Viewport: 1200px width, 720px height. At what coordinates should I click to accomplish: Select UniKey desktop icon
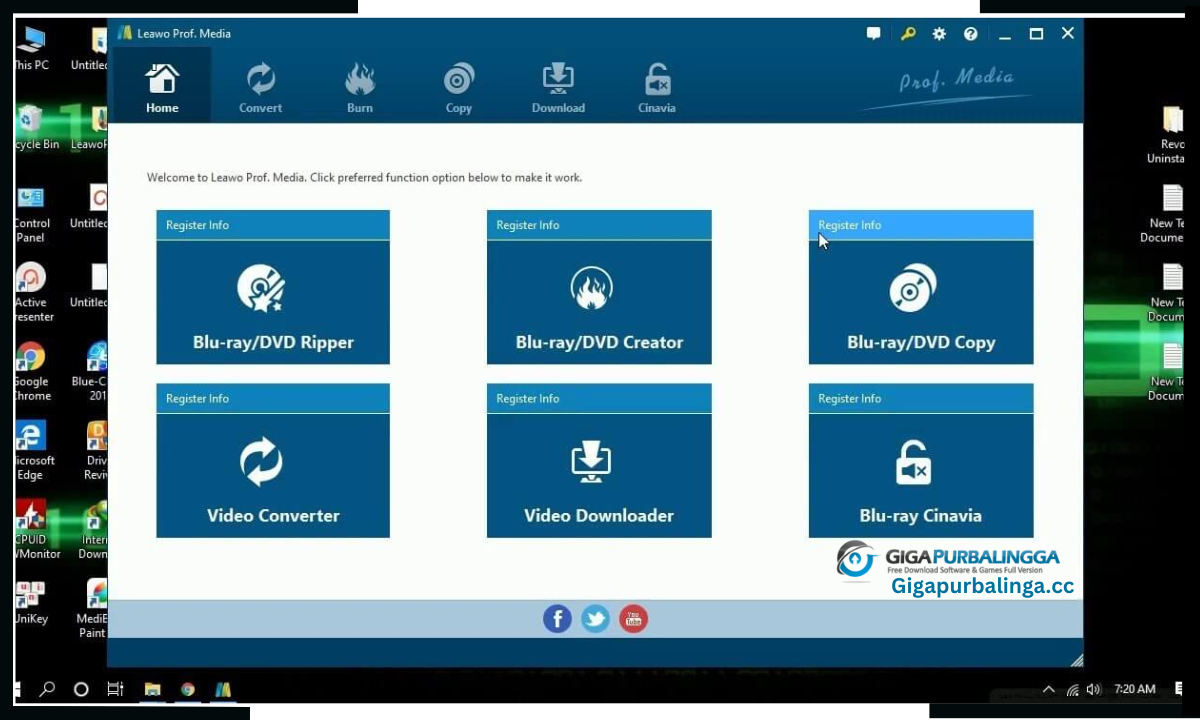pyautogui.click(x=30, y=601)
